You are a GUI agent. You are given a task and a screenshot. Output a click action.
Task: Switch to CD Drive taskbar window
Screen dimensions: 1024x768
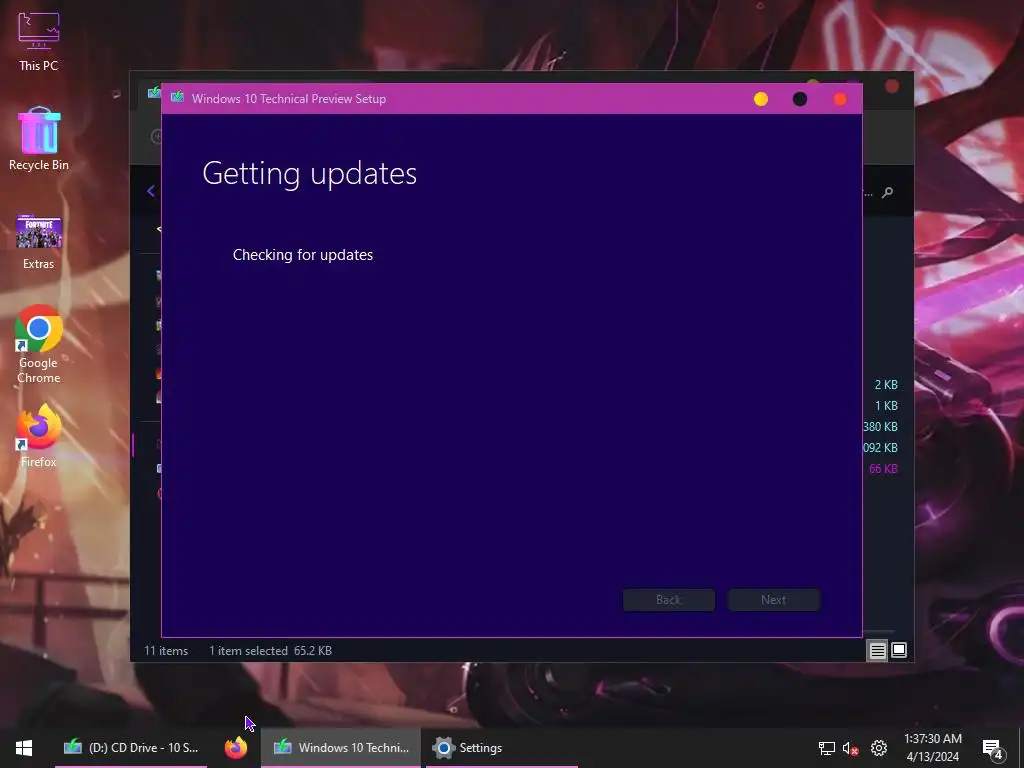tap(131, 748)
